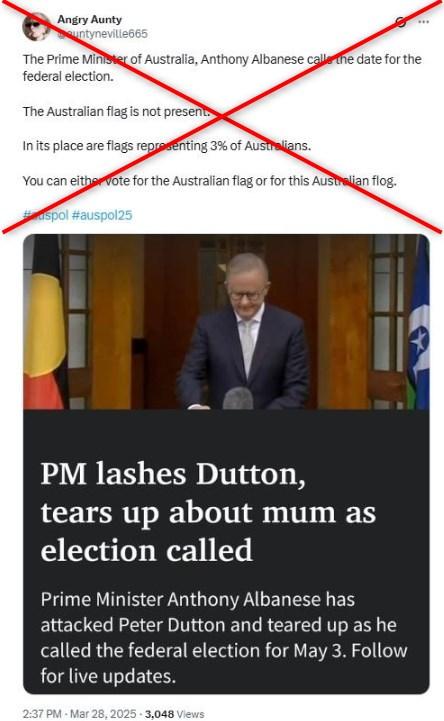The width and height of the screenshot is (444, 721).
Task: Open the @auntyneville665 handle link
Action: [102, 34]
